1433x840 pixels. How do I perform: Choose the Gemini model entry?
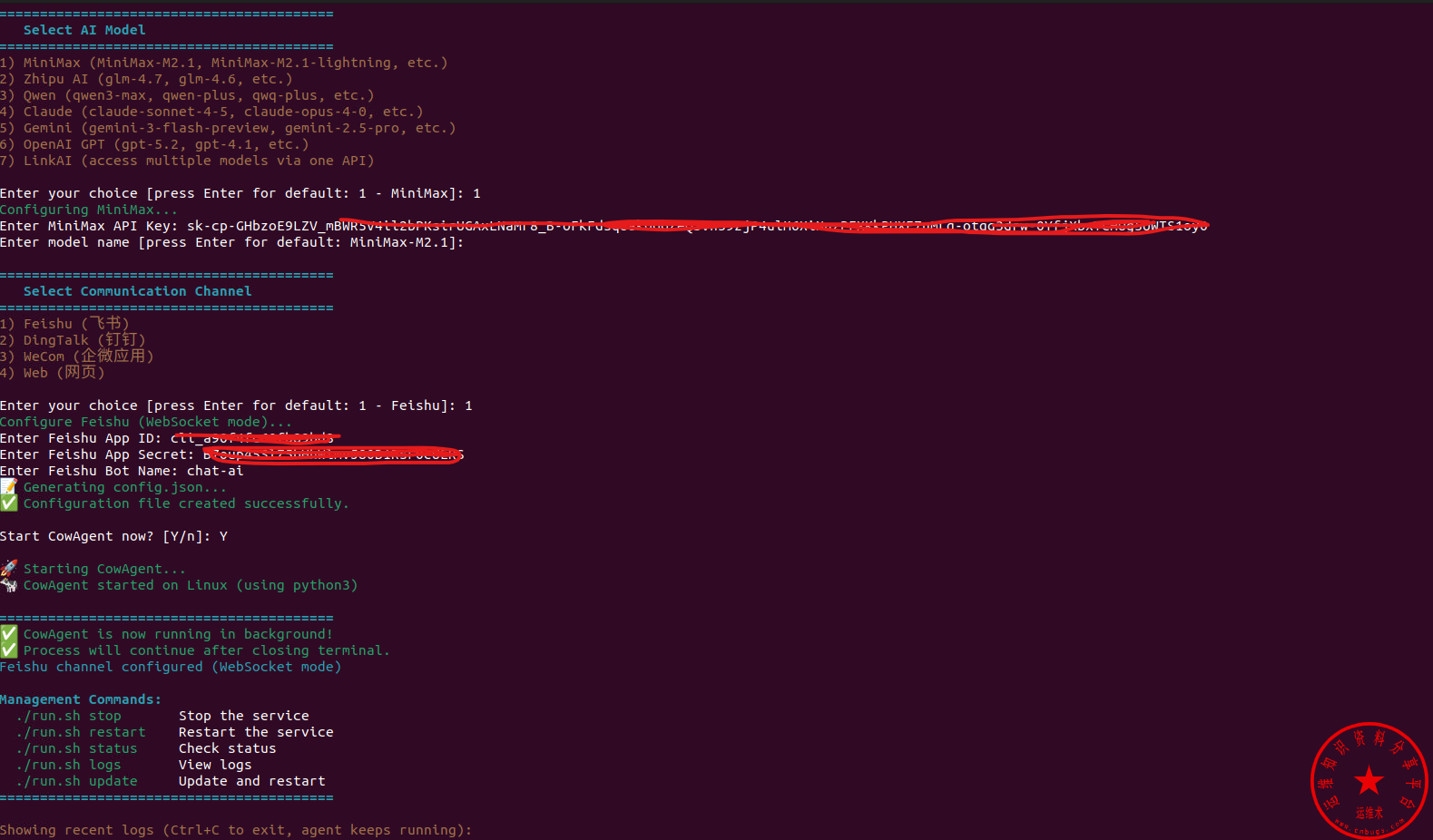[x=228, y=128]
